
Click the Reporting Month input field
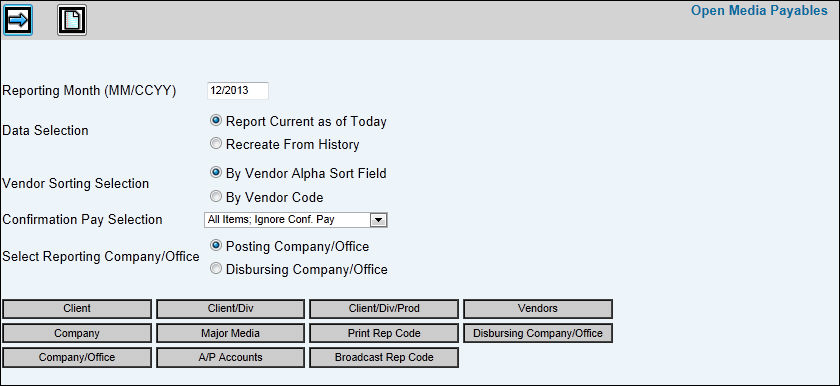click(x=238, y=90)
